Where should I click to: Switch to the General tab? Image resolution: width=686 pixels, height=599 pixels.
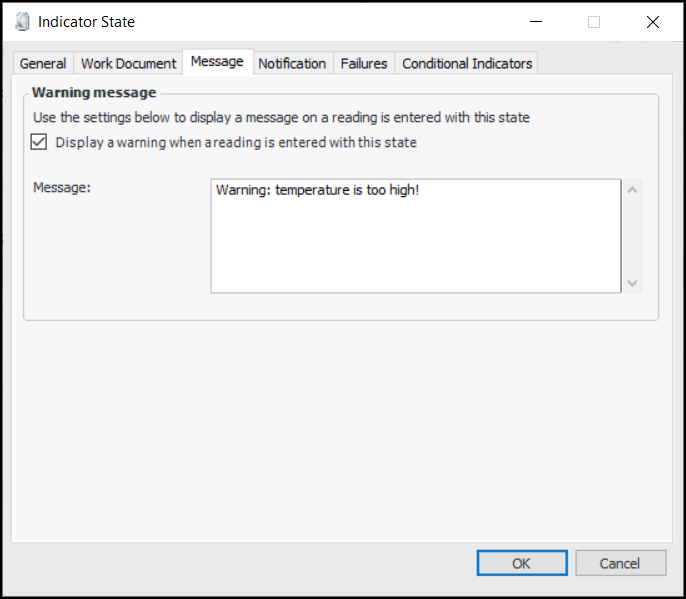pos(43,63)
